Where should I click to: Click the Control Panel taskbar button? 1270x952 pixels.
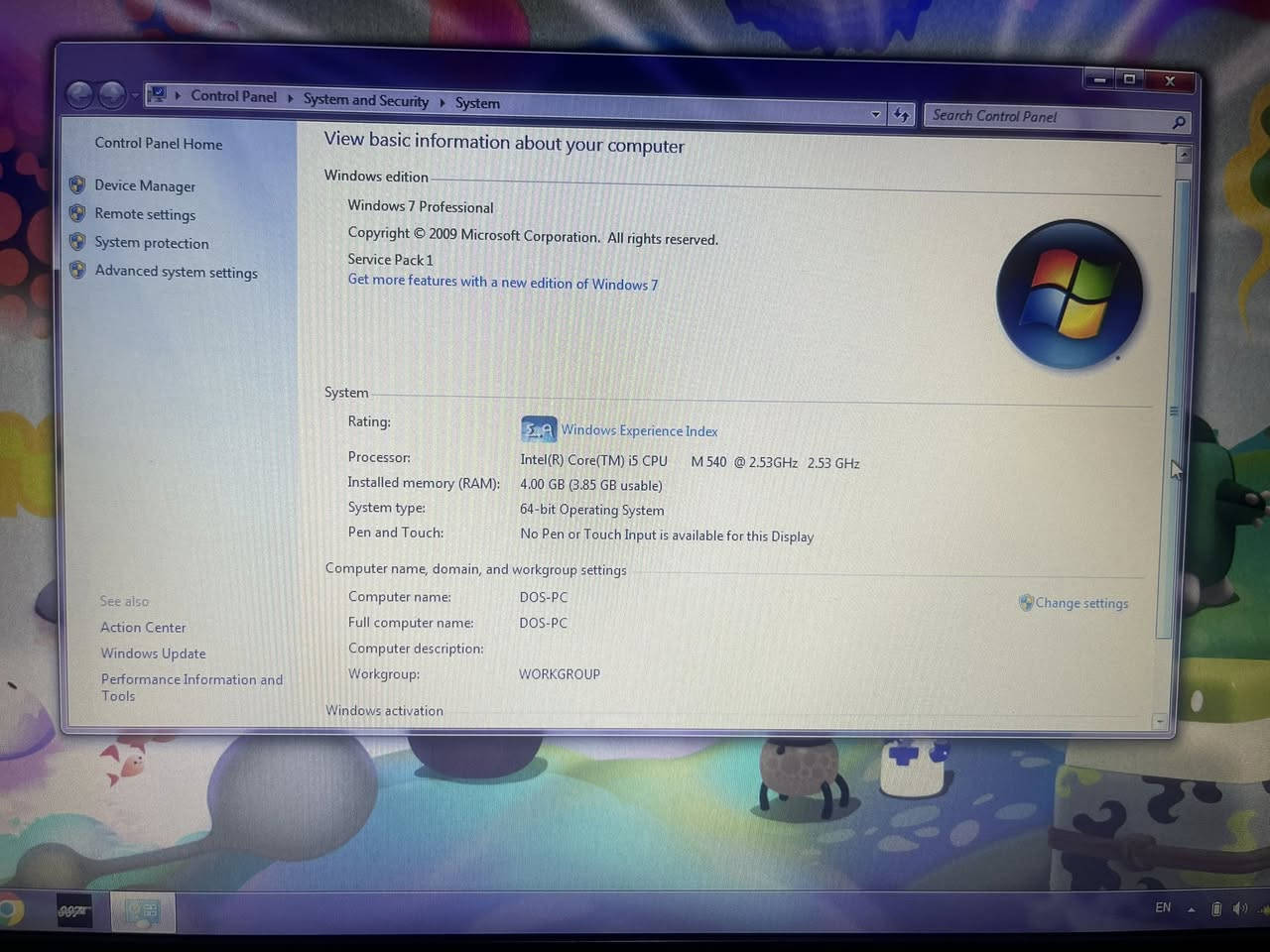tap(142, 910)
